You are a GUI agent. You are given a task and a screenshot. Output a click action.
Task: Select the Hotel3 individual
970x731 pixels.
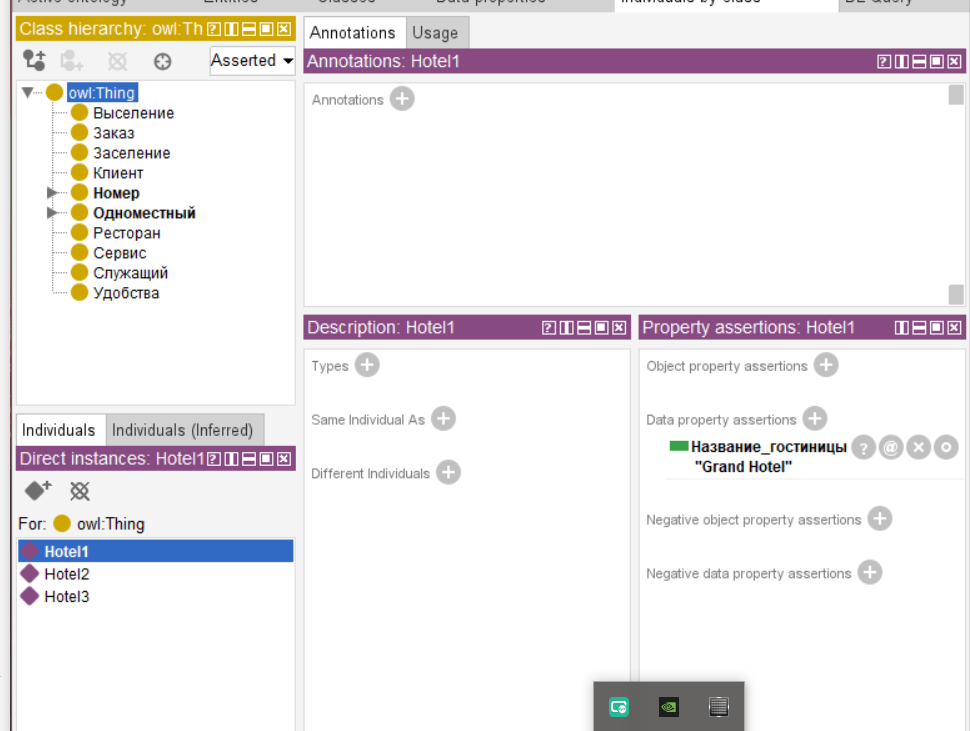pyautogui.click(x=156, y=596)
